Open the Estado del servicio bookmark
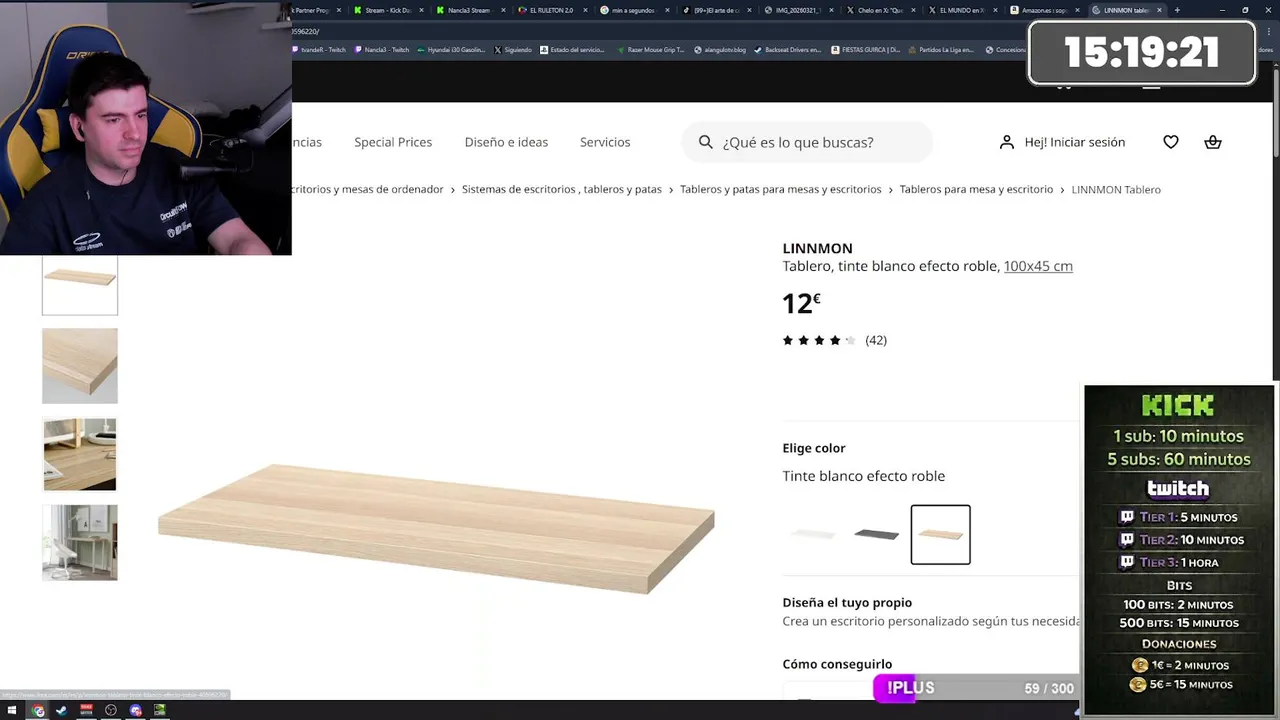This screenshot has width=1280, height=720. [572, 49]
